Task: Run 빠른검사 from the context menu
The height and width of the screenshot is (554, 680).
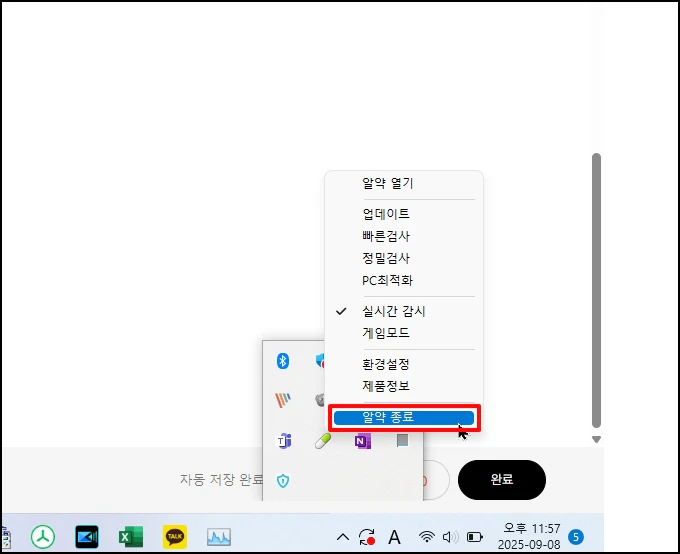Action: click(x=404, y=236)
